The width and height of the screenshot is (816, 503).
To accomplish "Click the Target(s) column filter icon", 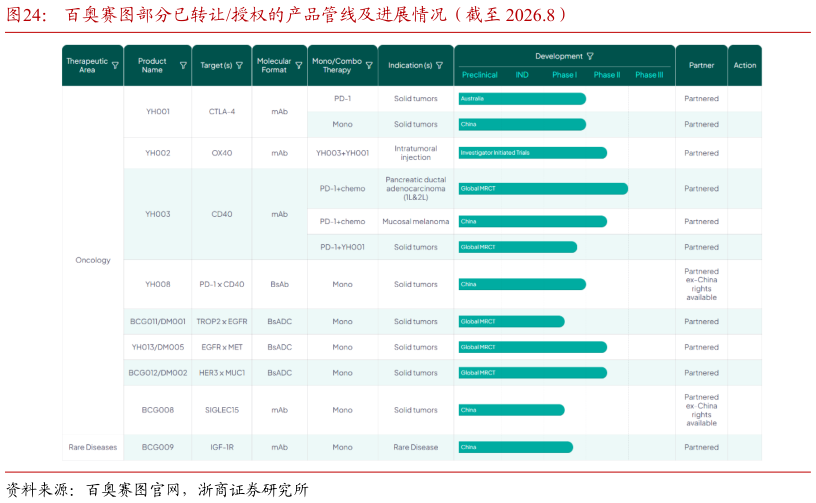I will (239, 66).
